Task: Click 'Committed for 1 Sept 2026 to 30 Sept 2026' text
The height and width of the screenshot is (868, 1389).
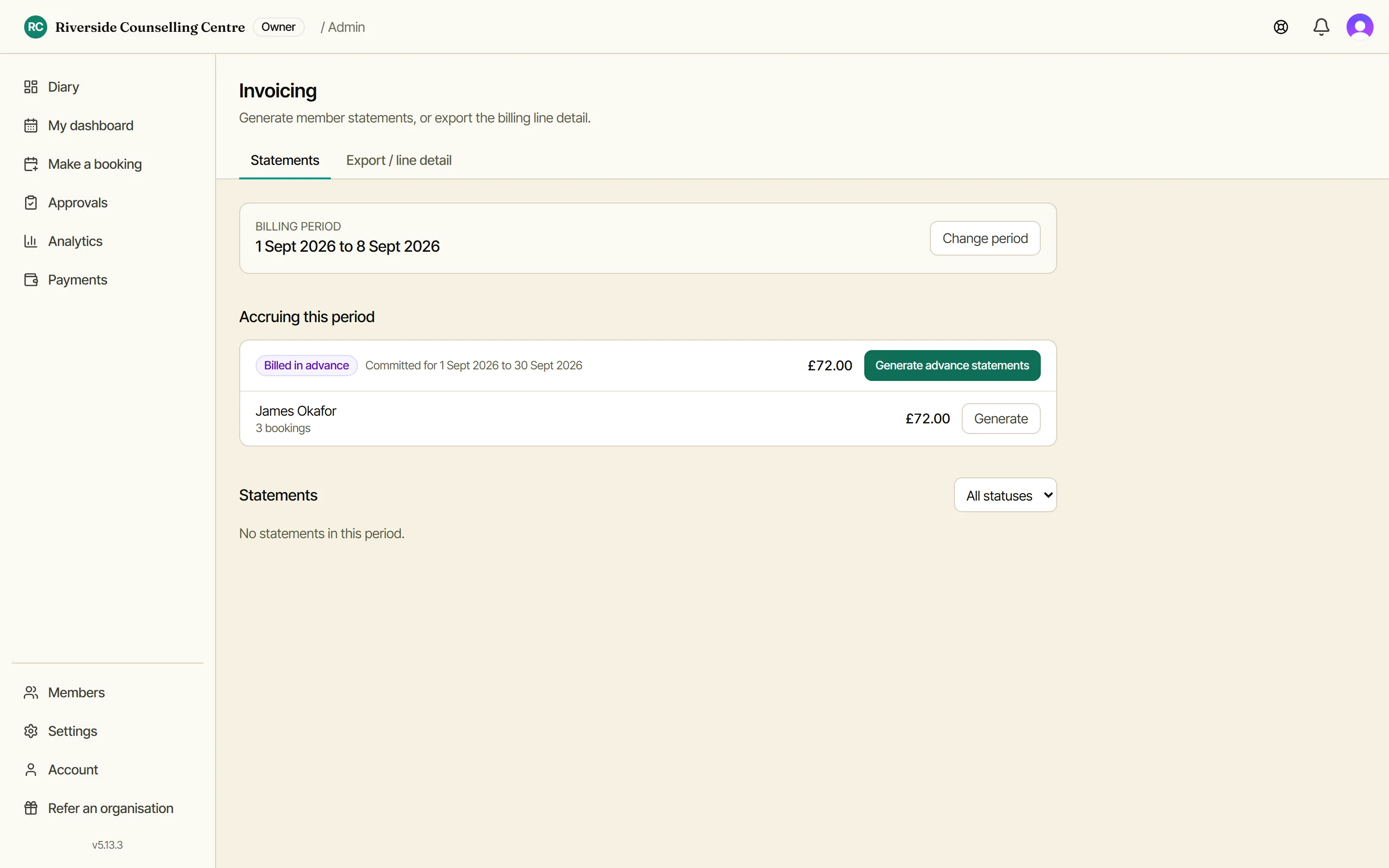Action: pyautogui.click(x=474, y=366)
